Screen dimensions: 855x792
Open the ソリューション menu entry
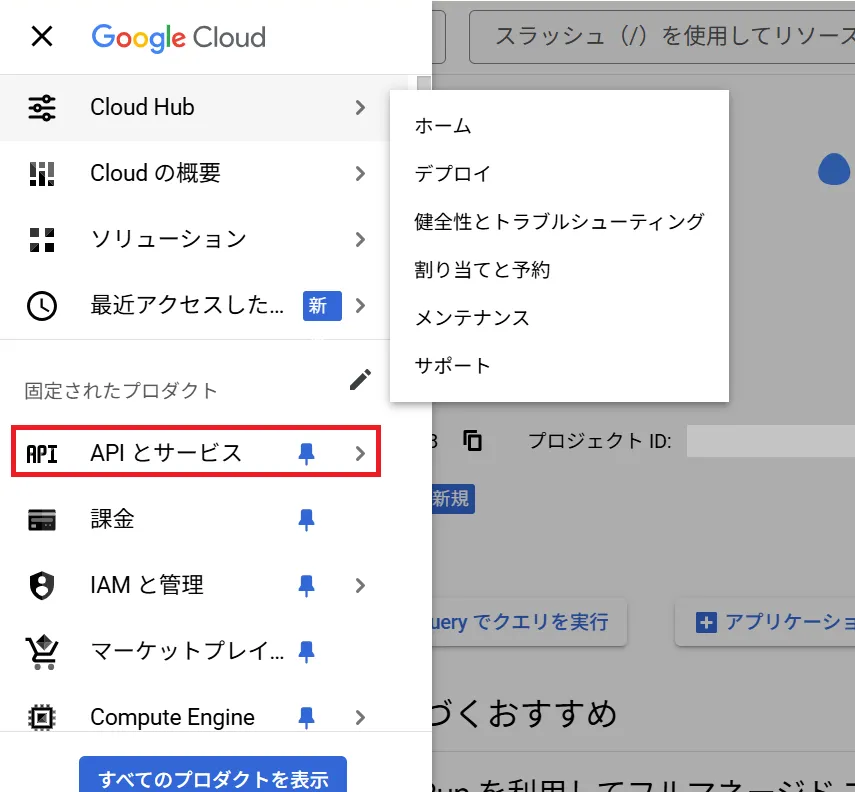[x=196, y=239]
